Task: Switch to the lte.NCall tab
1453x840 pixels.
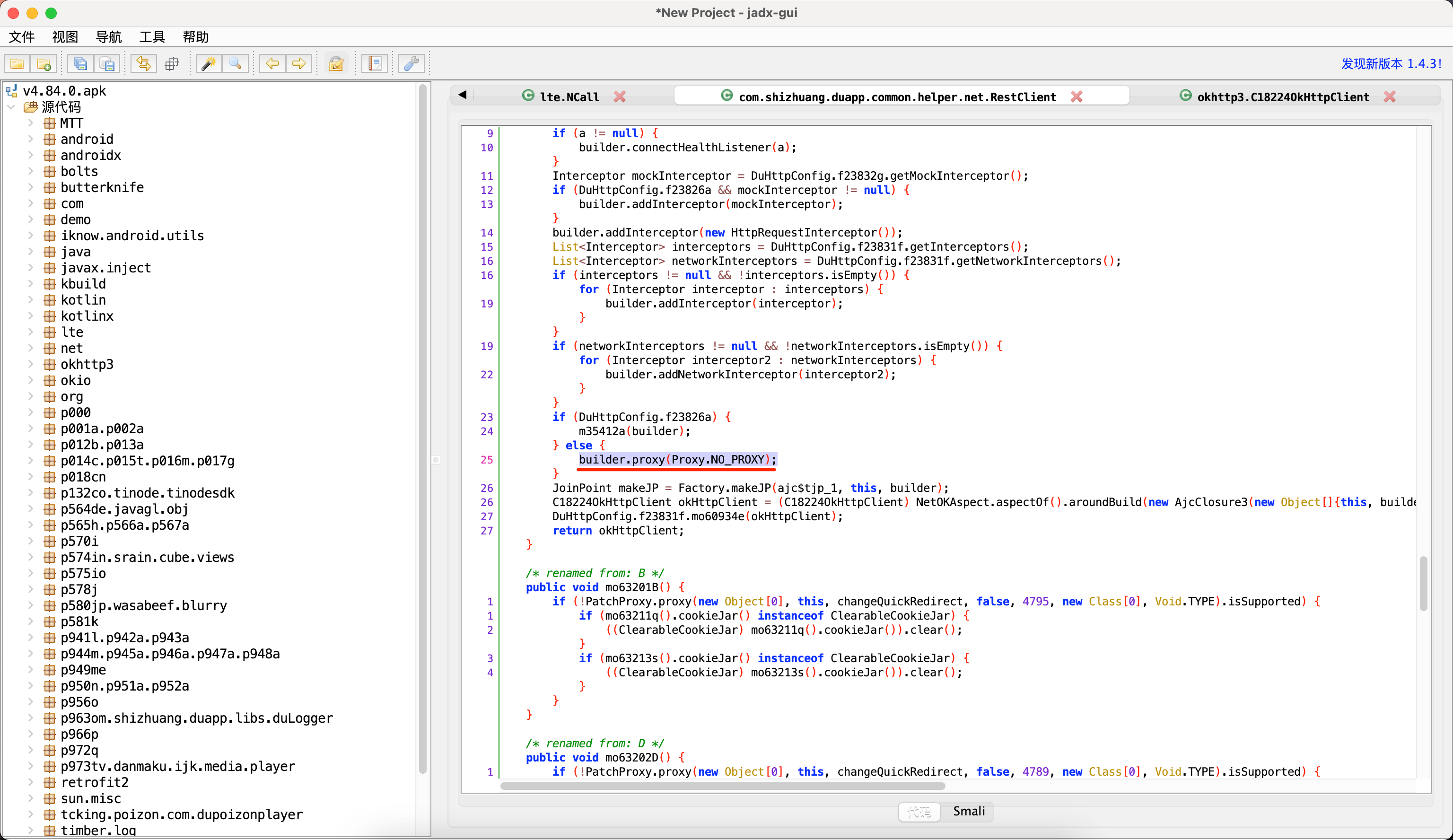Action: 569,97
